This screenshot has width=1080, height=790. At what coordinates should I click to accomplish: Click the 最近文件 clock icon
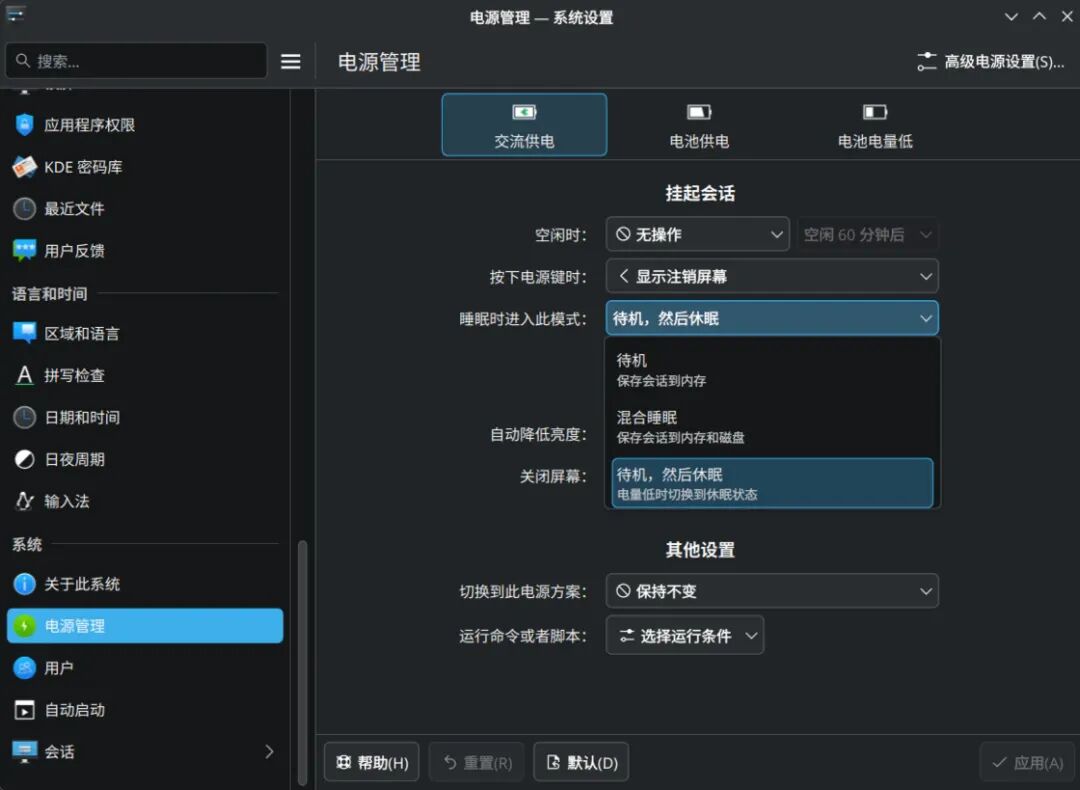25,209
